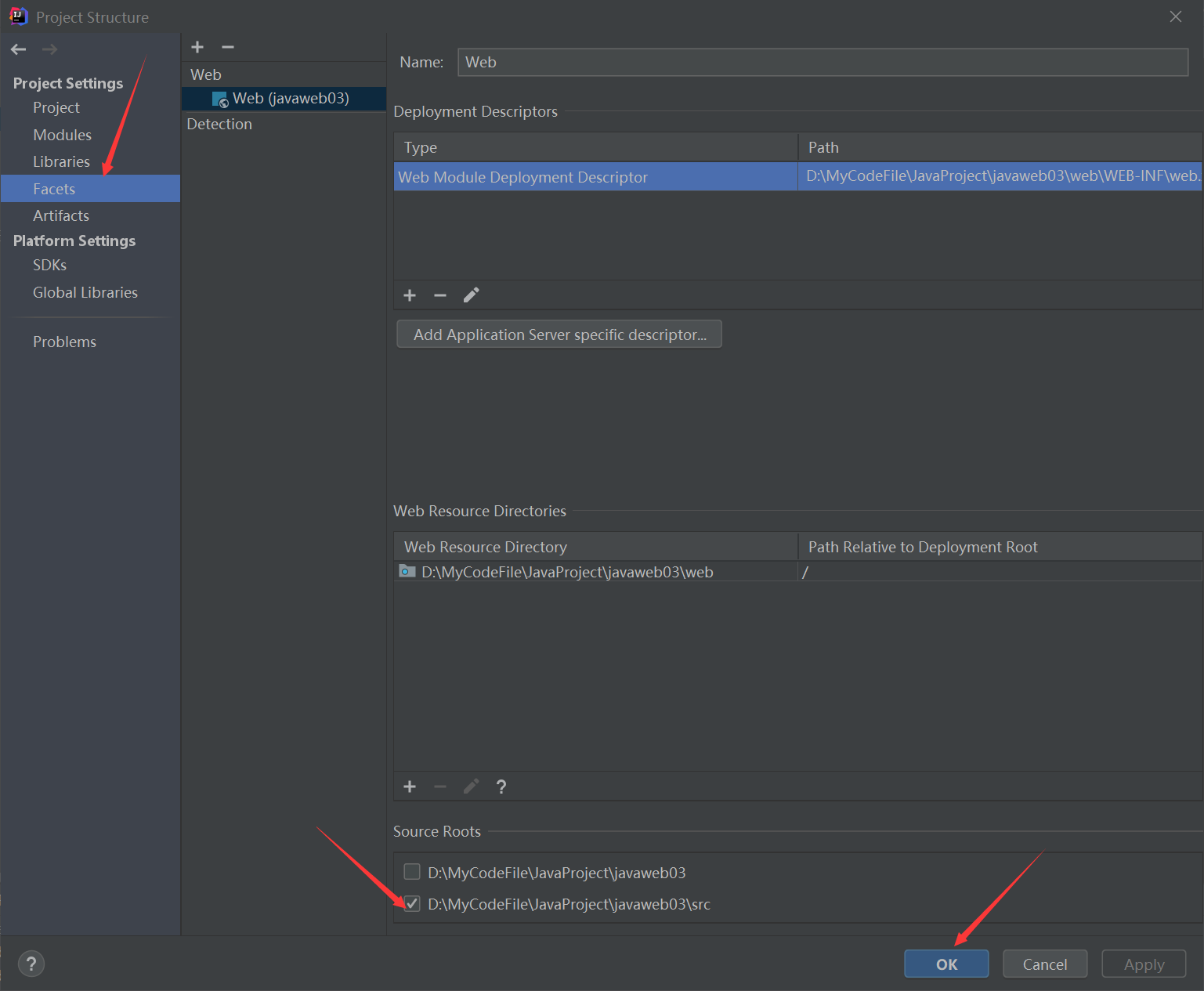Remove the selected deployment descriptor
The width and height of the screenshot is (1204, 991).
440,295
